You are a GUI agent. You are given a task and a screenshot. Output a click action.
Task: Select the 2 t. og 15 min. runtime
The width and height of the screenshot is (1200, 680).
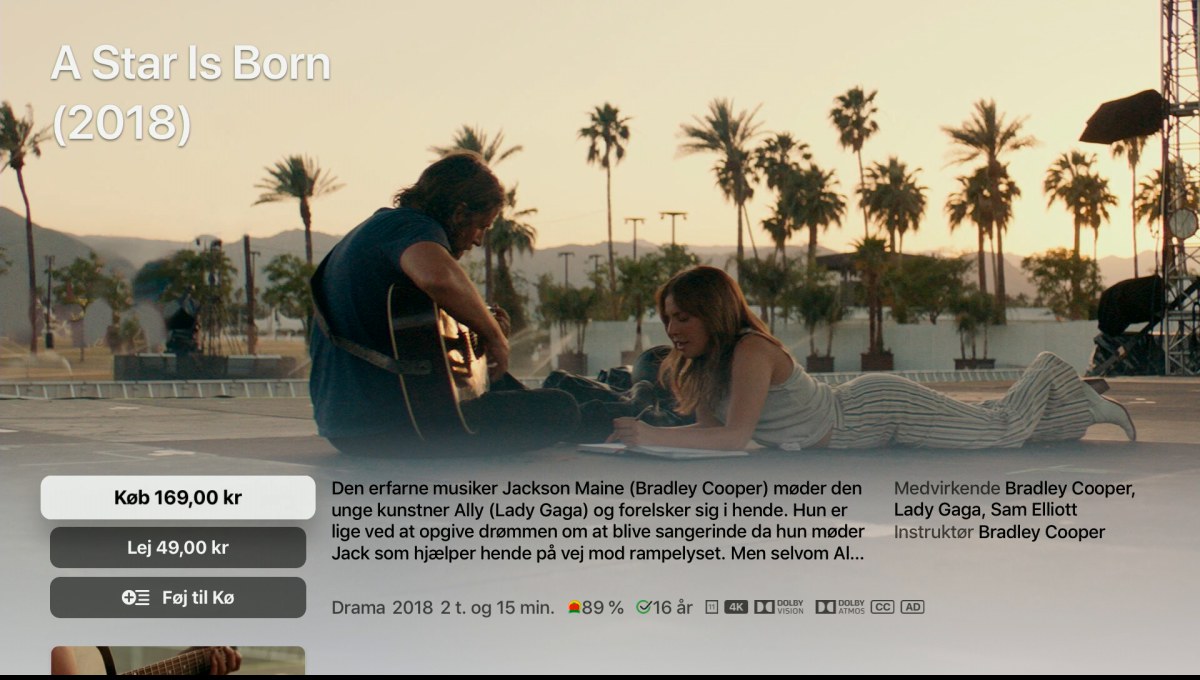[x=497, y=607]
